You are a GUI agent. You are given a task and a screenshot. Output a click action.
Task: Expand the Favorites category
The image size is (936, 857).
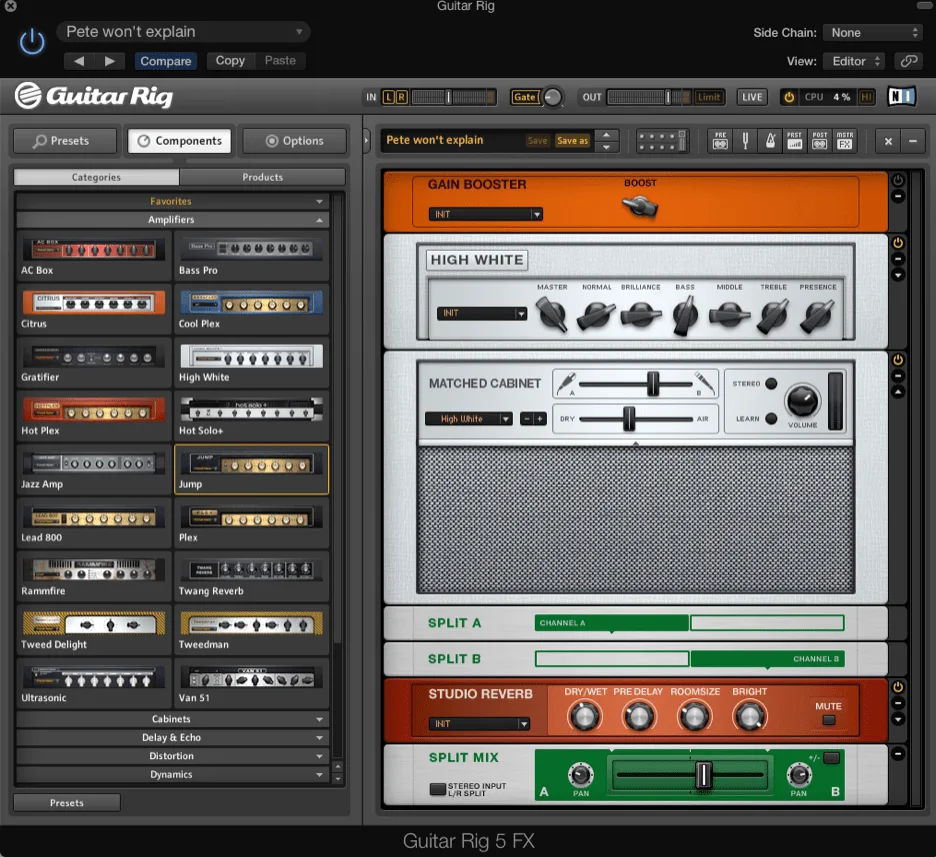[x=172, y=201]
